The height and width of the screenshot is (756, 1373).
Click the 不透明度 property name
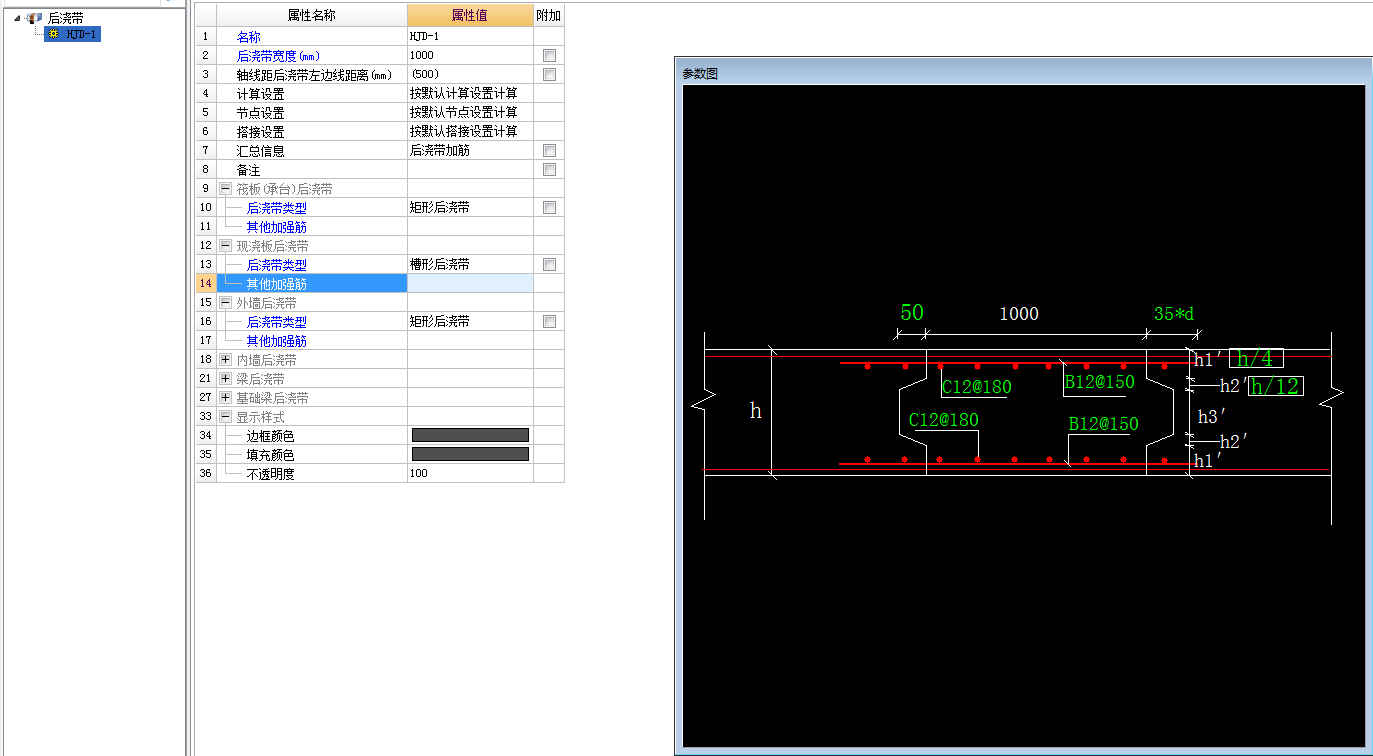[271, 474]
